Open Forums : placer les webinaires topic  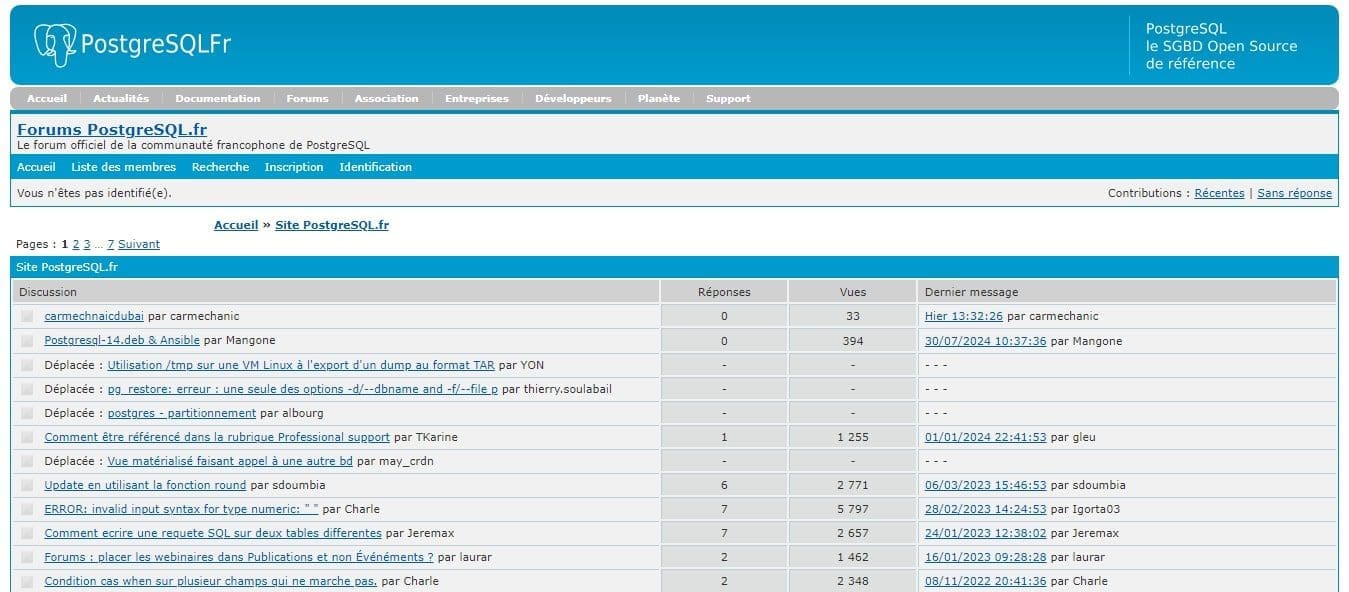click(239, 557)
